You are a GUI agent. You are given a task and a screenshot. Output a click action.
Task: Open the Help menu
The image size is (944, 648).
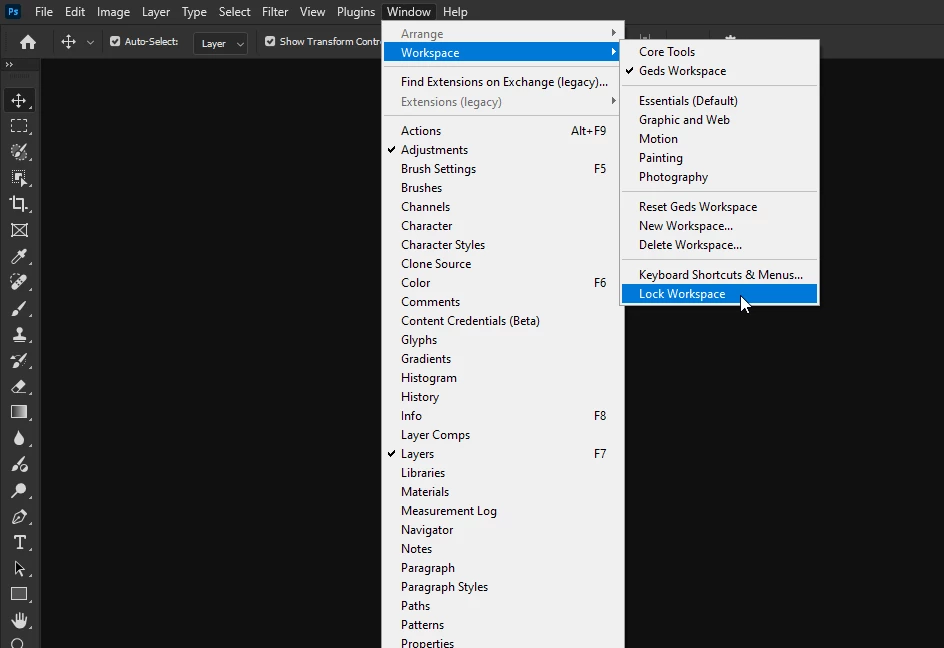click(x=455, y=12)
